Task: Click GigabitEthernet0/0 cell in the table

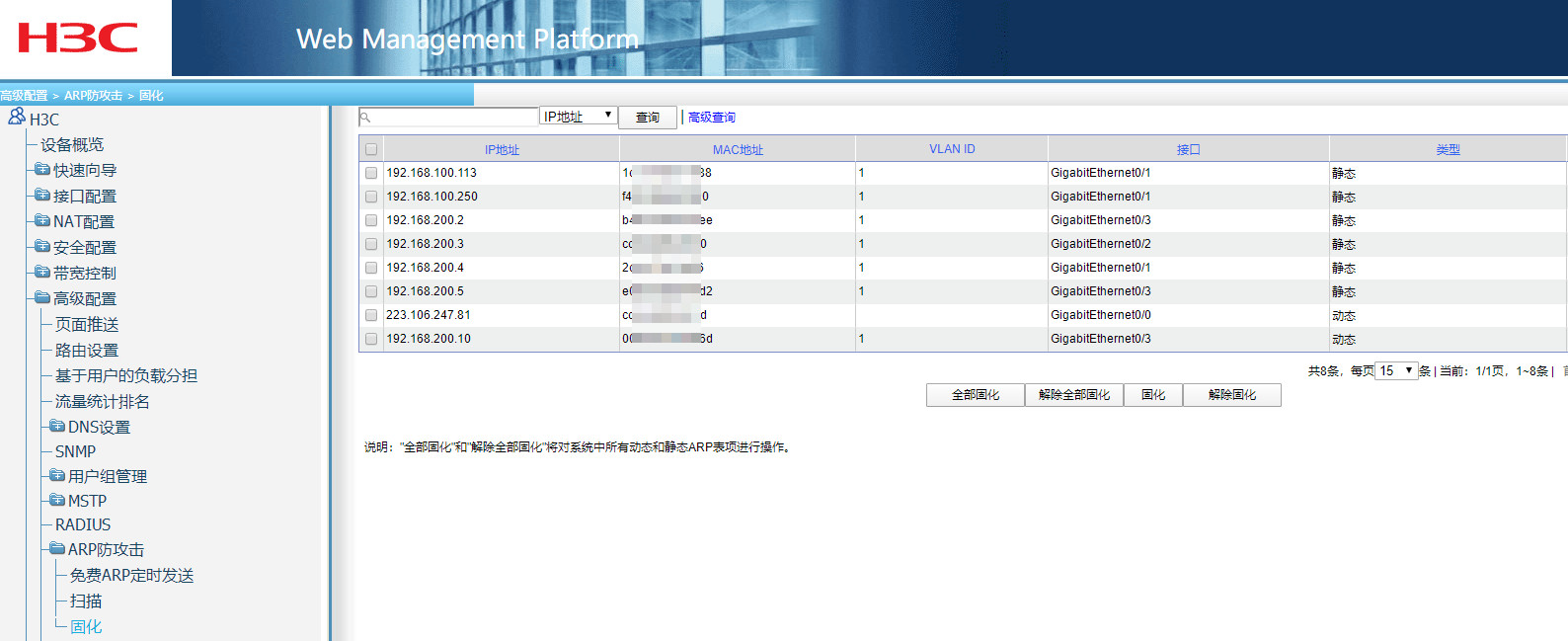Action: pyautogui.click(x=1100, y=315)
